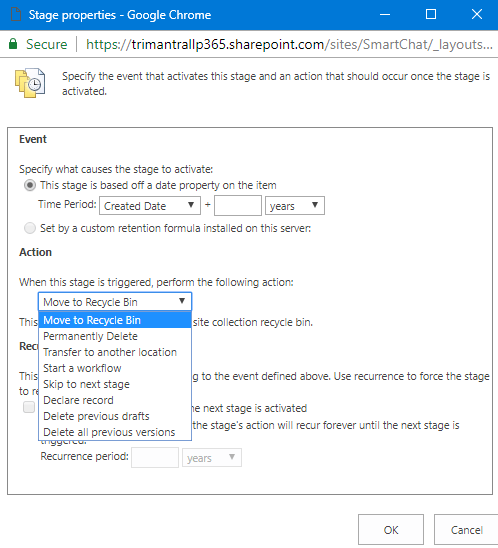Minimize the Stage properties window
The height and width of the screenshot is (548, 498).
click(x=385, y=15)
